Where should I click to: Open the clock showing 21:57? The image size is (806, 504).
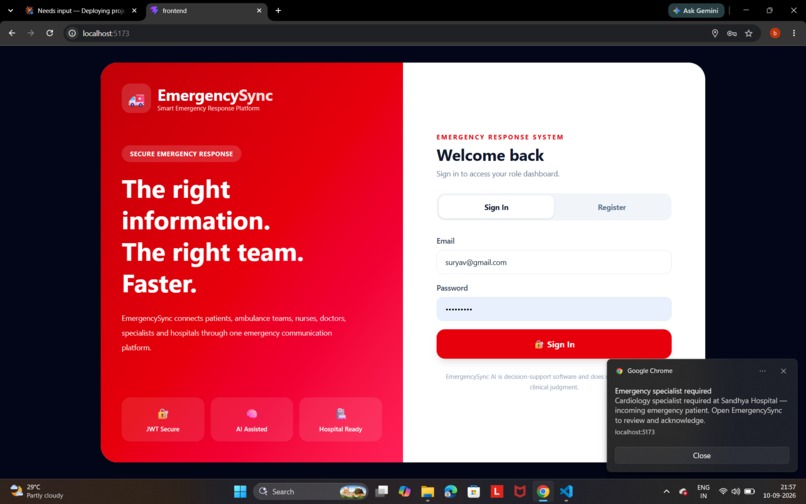click(x=779, y=491)
